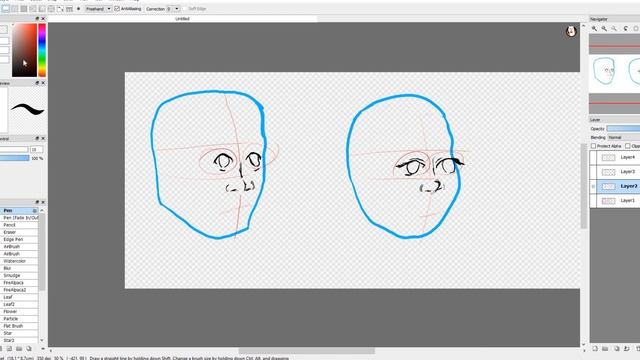Add a new brush from the brush panel
This screenshot has height=360, width=640.
click(x=9, y=349)
